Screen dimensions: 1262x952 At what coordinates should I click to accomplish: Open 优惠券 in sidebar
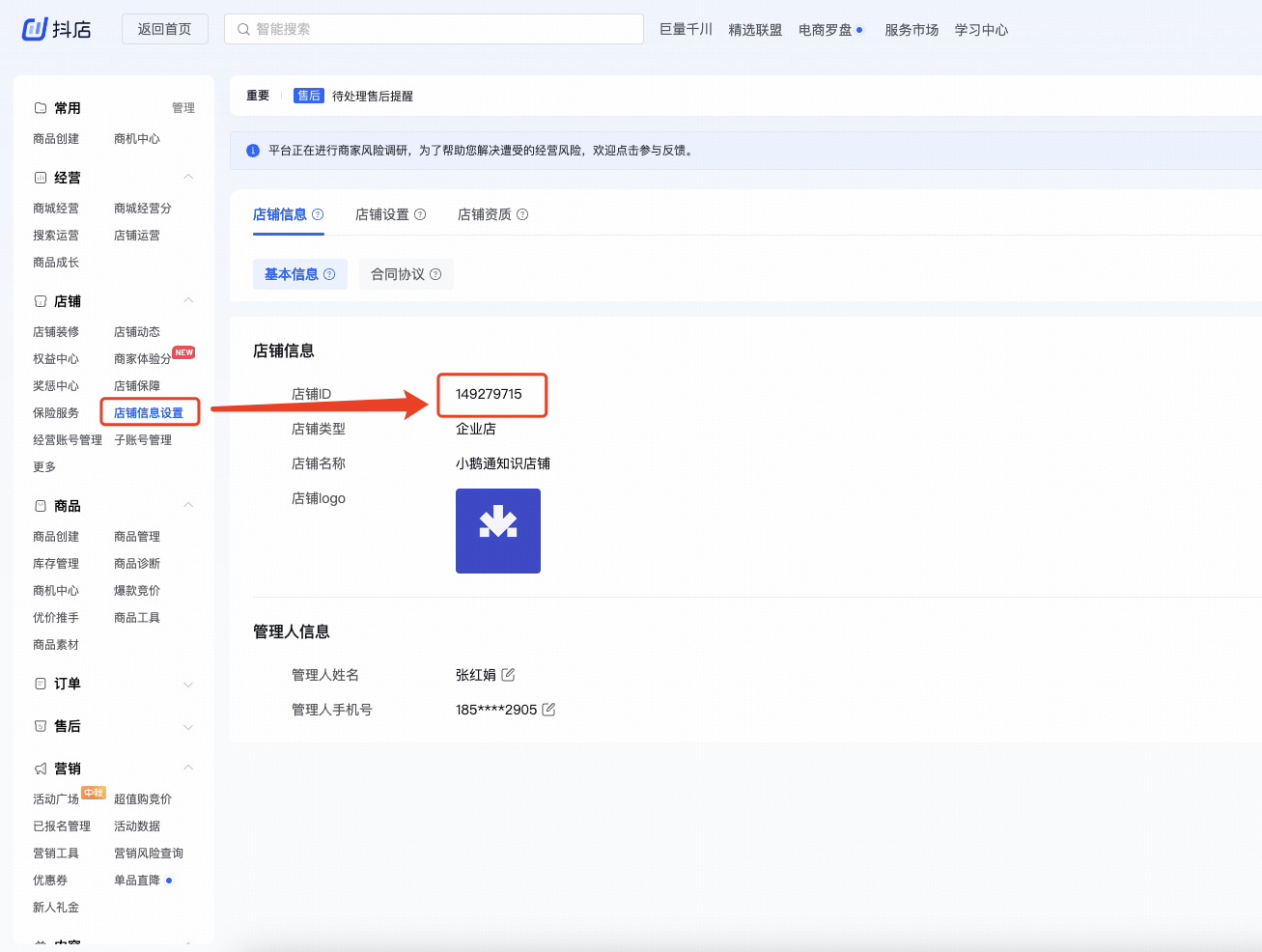pos(50,880)
